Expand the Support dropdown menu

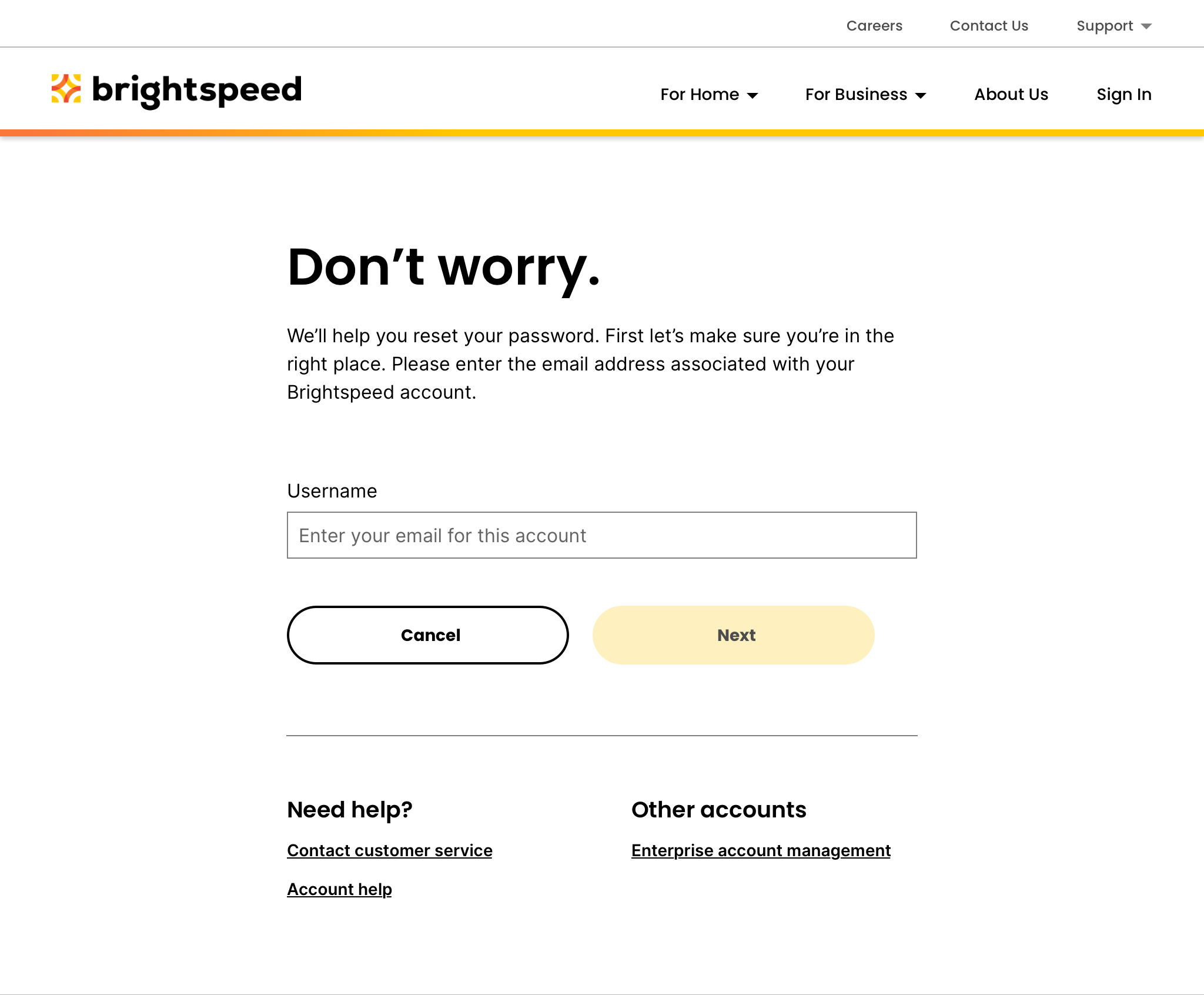[x=1114, y=26]
